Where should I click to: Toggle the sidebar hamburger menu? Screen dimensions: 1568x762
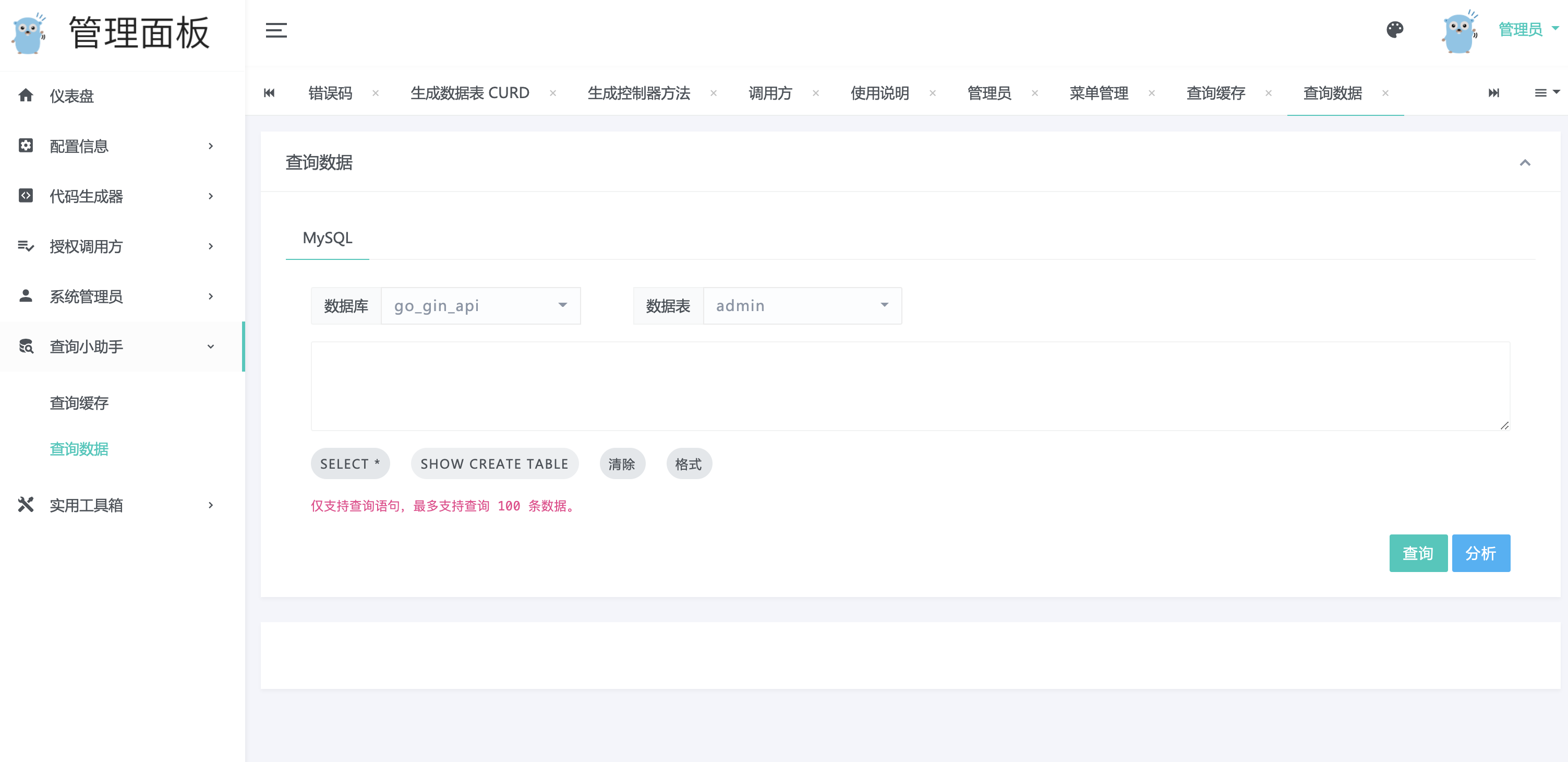pyautogui.click(x=276, y=30)
